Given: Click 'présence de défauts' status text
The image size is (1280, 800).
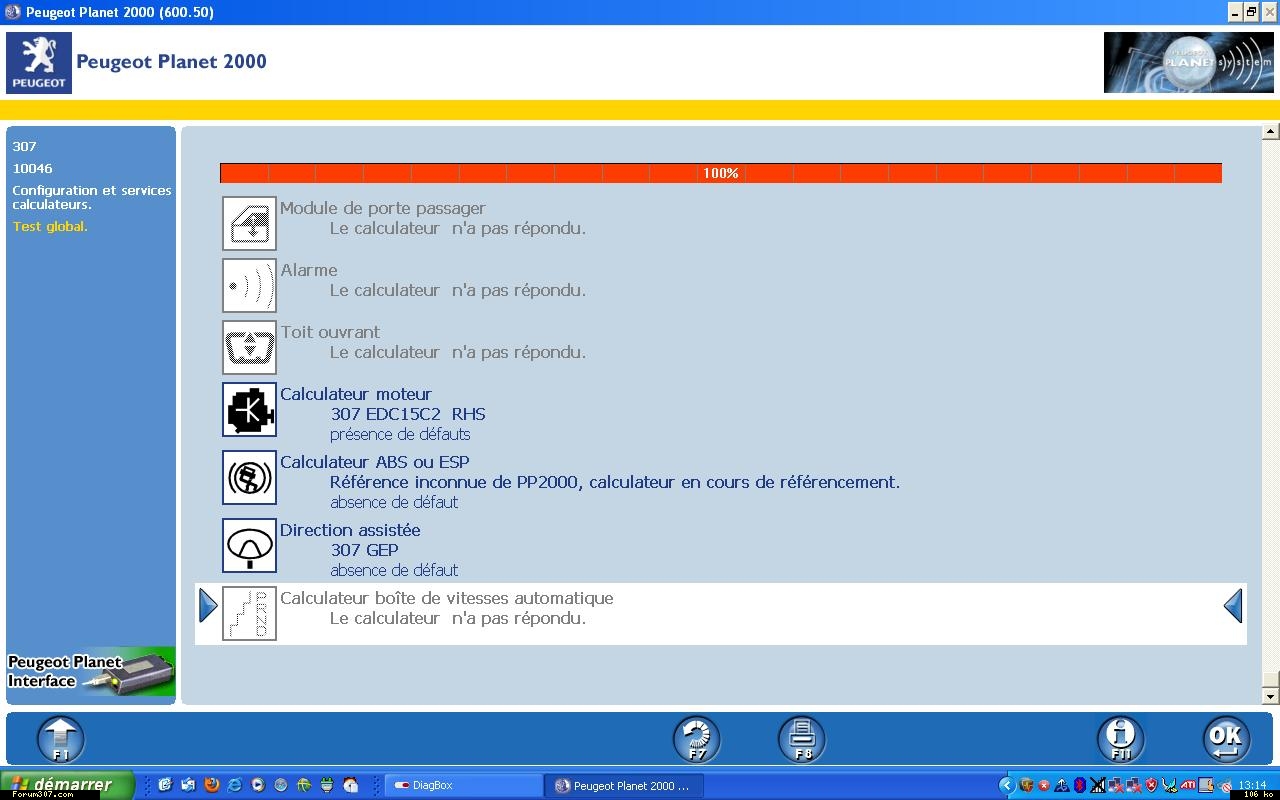Looking at the screenshot, I should (x=400, y=434).
